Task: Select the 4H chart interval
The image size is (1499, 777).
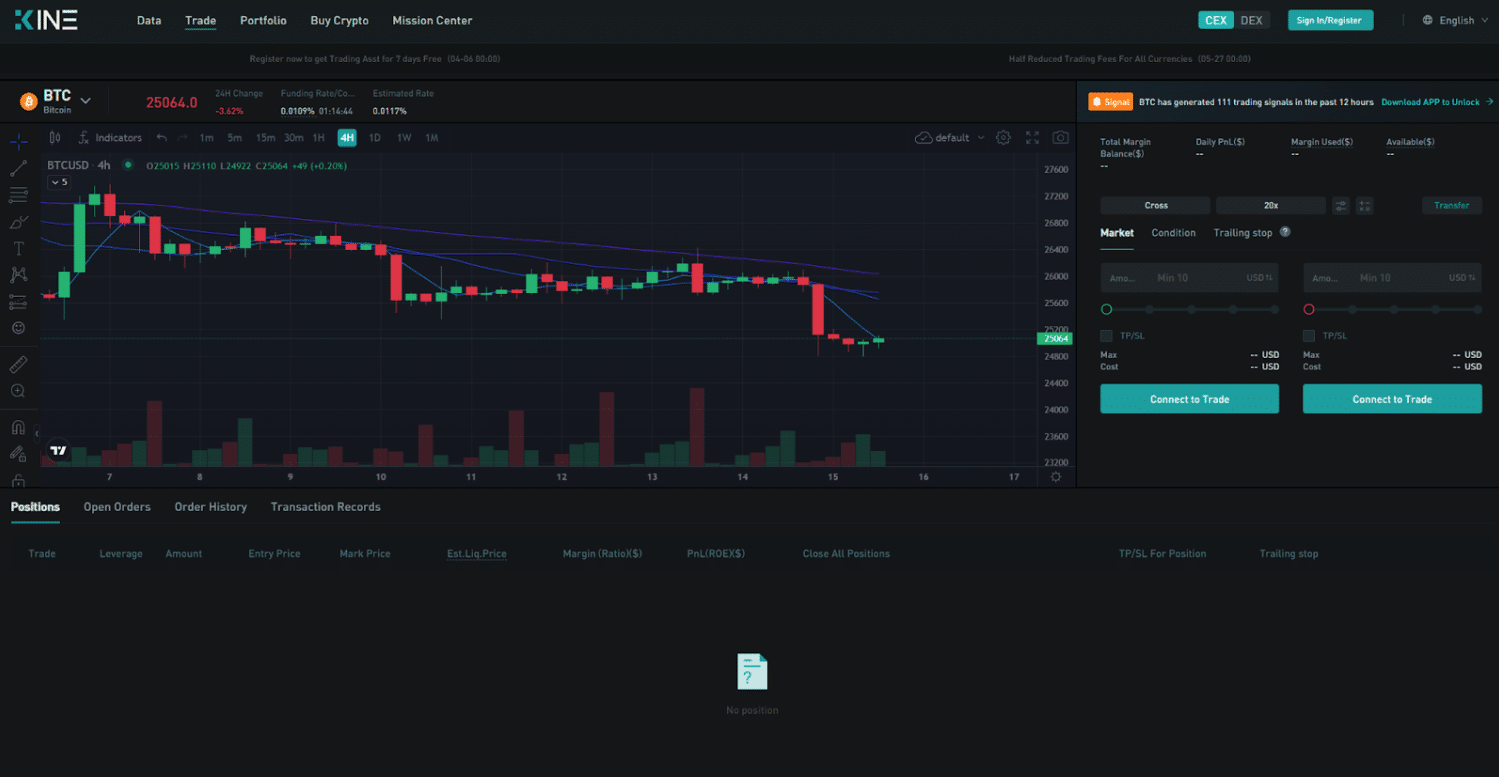Action: point(347,138)
